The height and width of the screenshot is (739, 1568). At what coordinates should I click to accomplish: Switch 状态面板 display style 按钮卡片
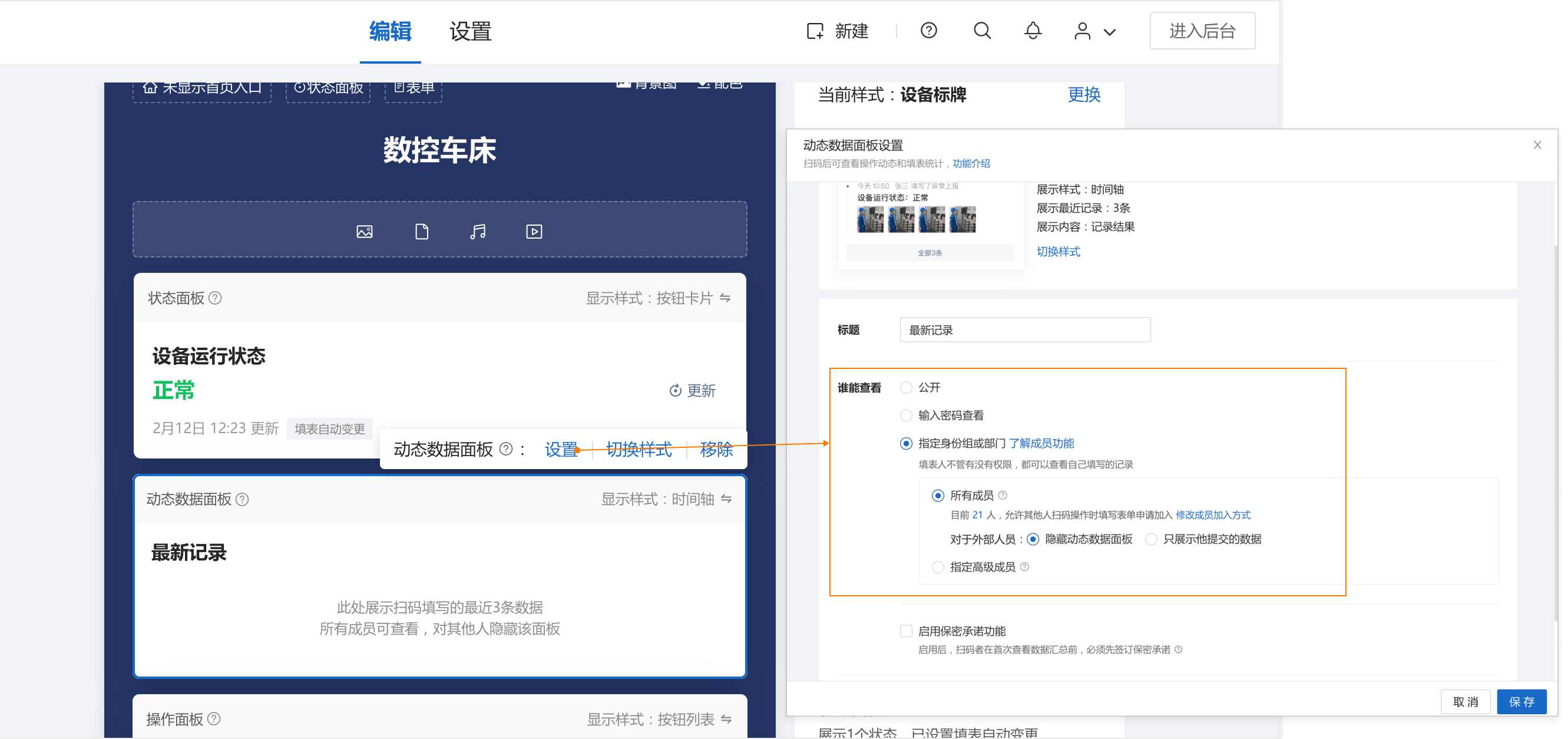tap(659, 298)
